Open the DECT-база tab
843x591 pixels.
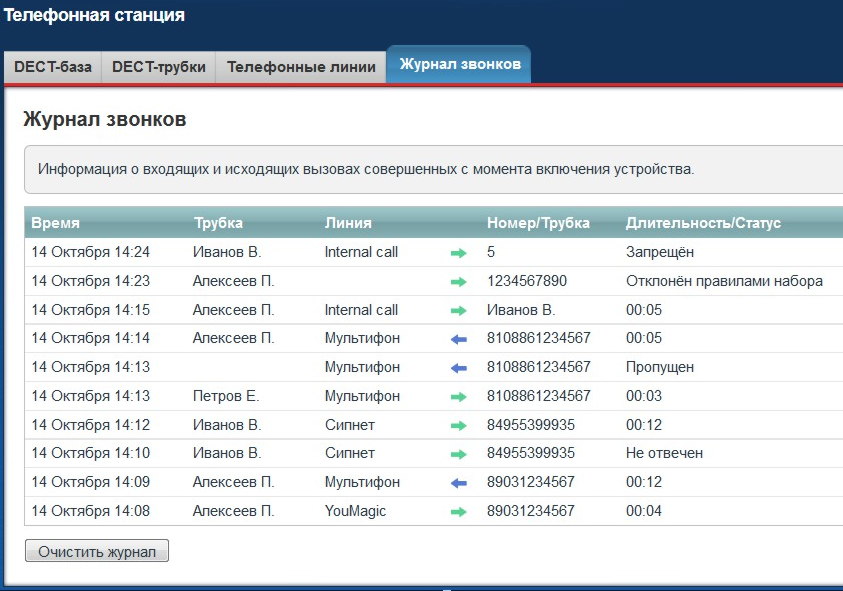(x=53, y=67)
